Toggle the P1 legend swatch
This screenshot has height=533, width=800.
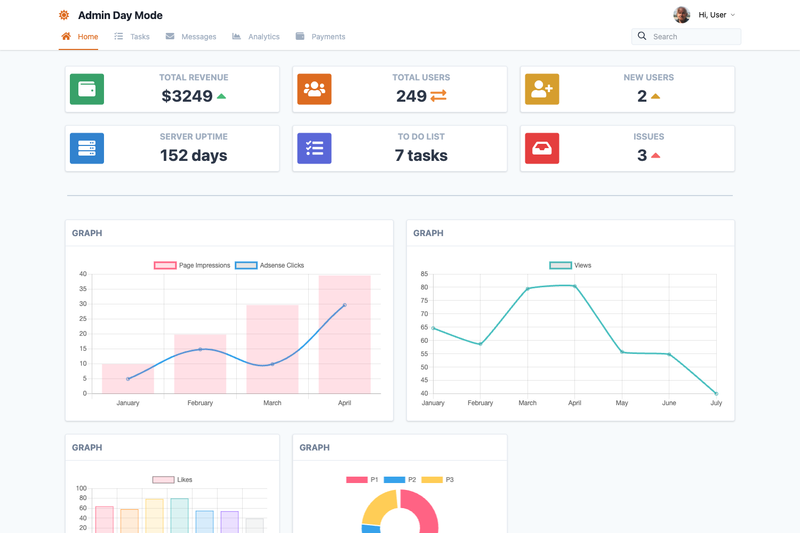[x=357, y=479]
